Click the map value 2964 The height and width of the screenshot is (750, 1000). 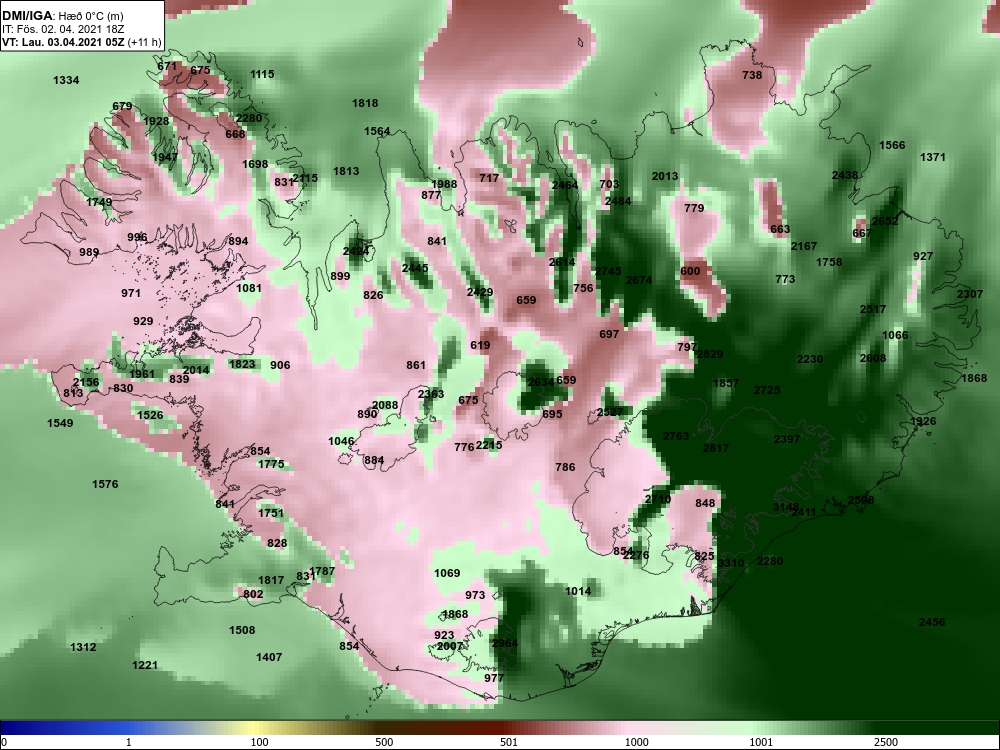click(x=505, y=643)
